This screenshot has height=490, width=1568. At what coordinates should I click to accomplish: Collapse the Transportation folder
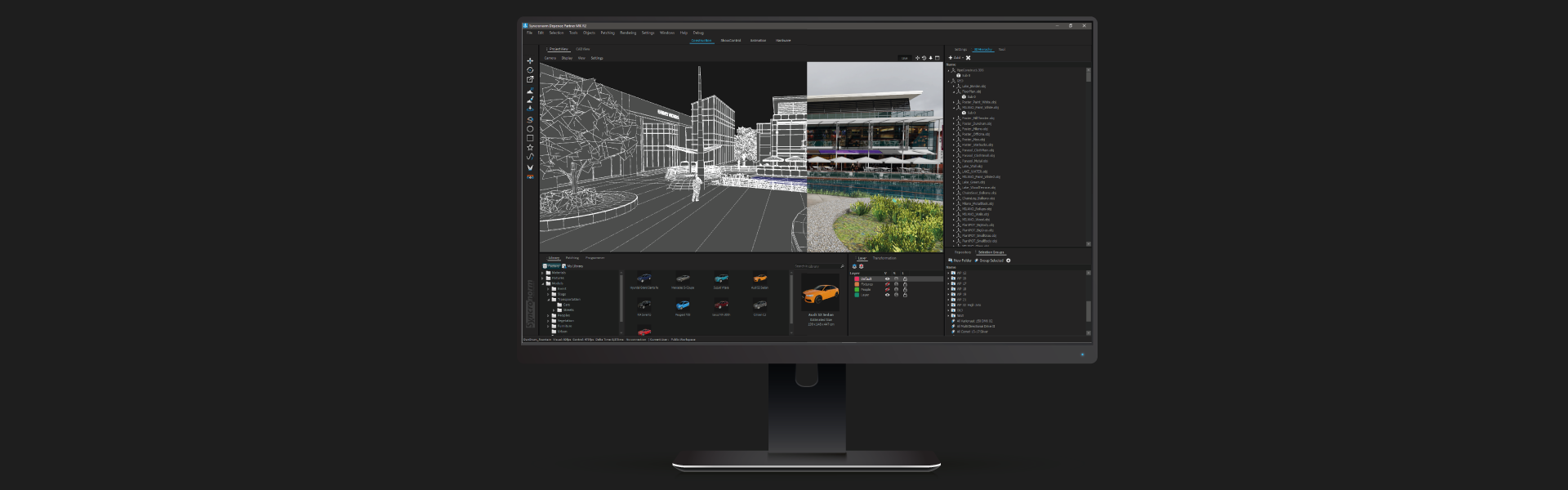click(x=549, y=299)
